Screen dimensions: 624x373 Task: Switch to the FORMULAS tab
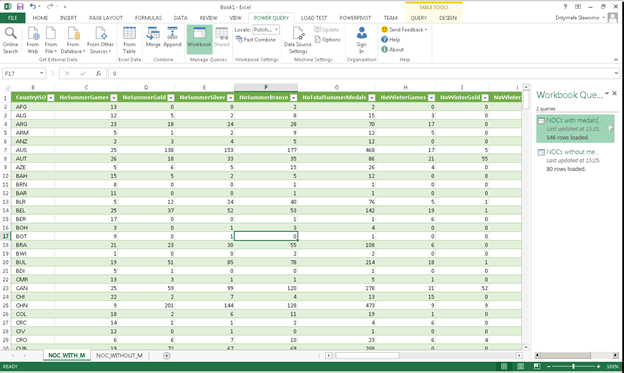click(x=148, y=18)
